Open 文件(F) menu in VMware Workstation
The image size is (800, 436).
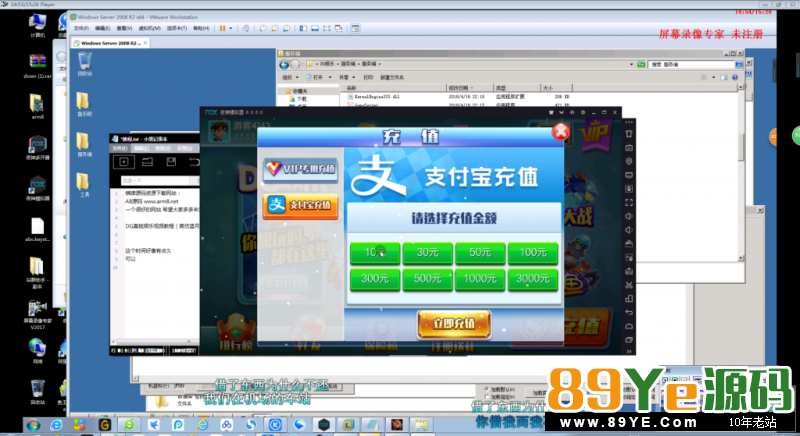[x=81, y=29]
